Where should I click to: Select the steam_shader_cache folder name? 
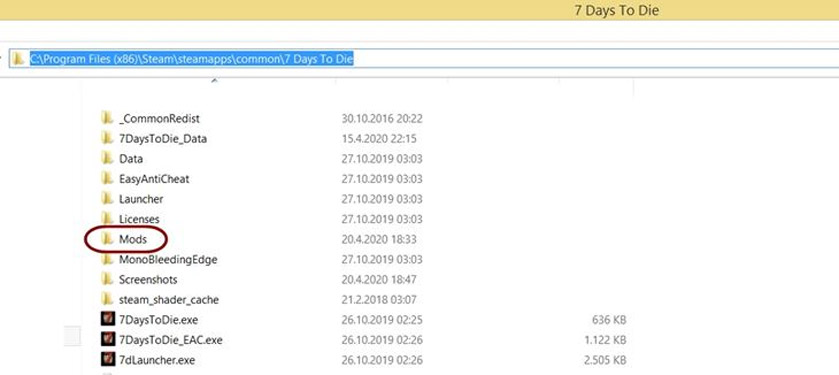[x=169, y=300]
